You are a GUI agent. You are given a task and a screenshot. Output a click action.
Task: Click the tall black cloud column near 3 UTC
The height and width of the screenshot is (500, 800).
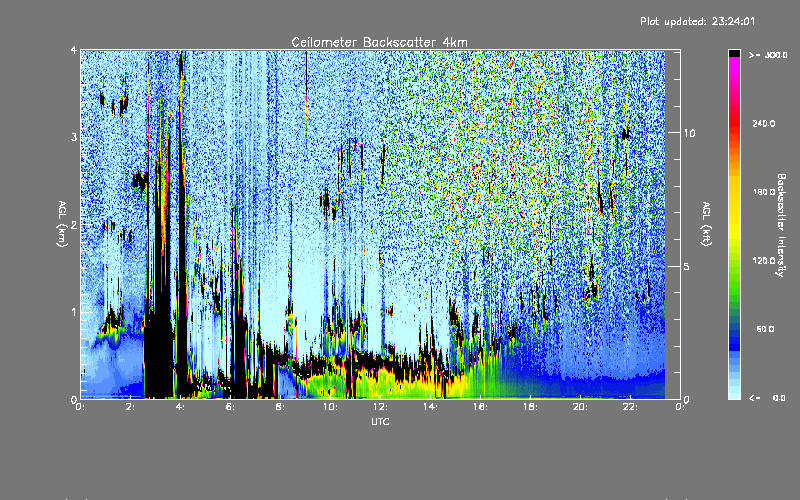[x=158, y=352]
